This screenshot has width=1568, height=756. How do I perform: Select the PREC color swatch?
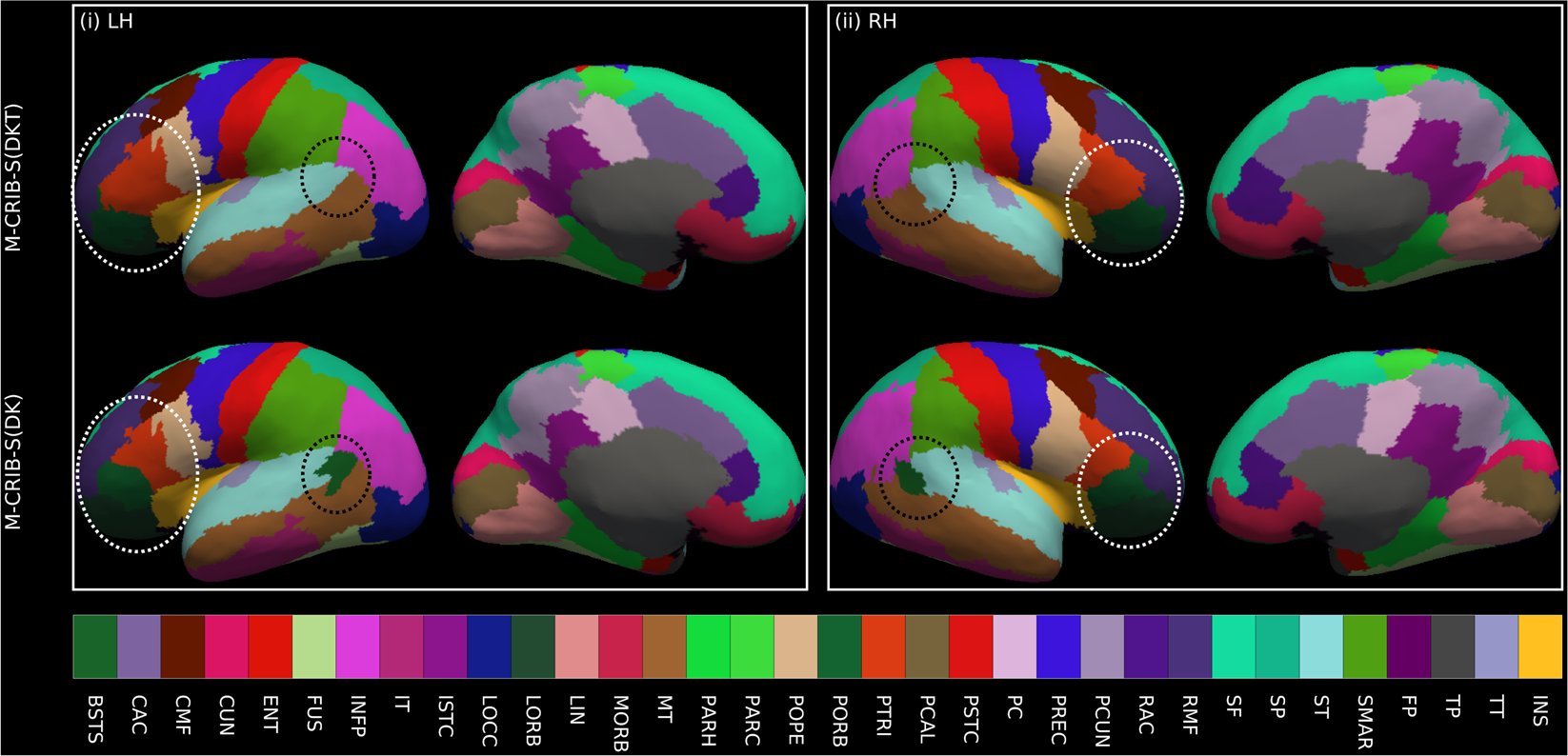click(1059, 647)
